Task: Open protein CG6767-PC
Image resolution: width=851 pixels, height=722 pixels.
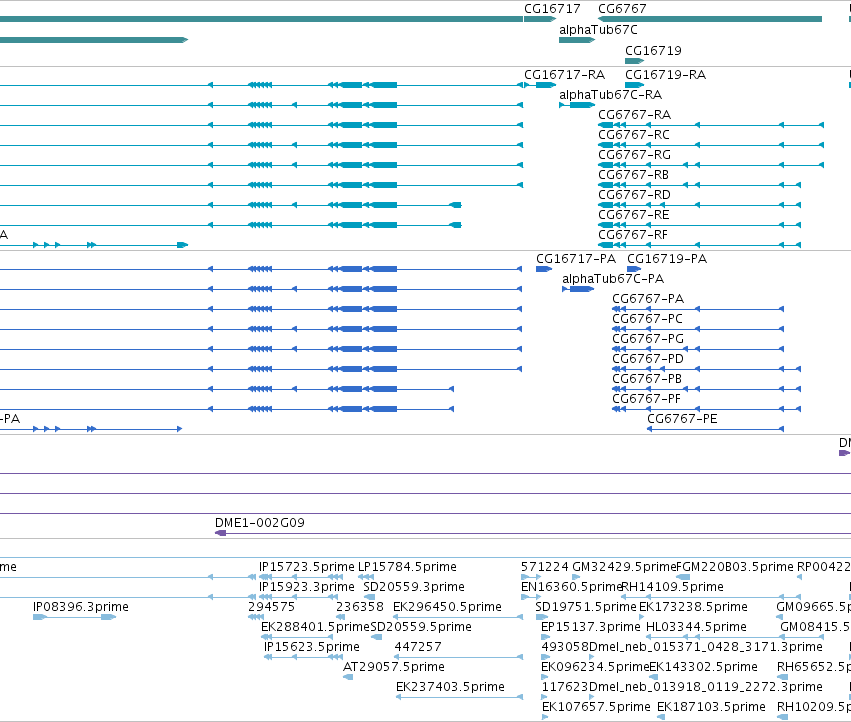Action: (647, 319)
